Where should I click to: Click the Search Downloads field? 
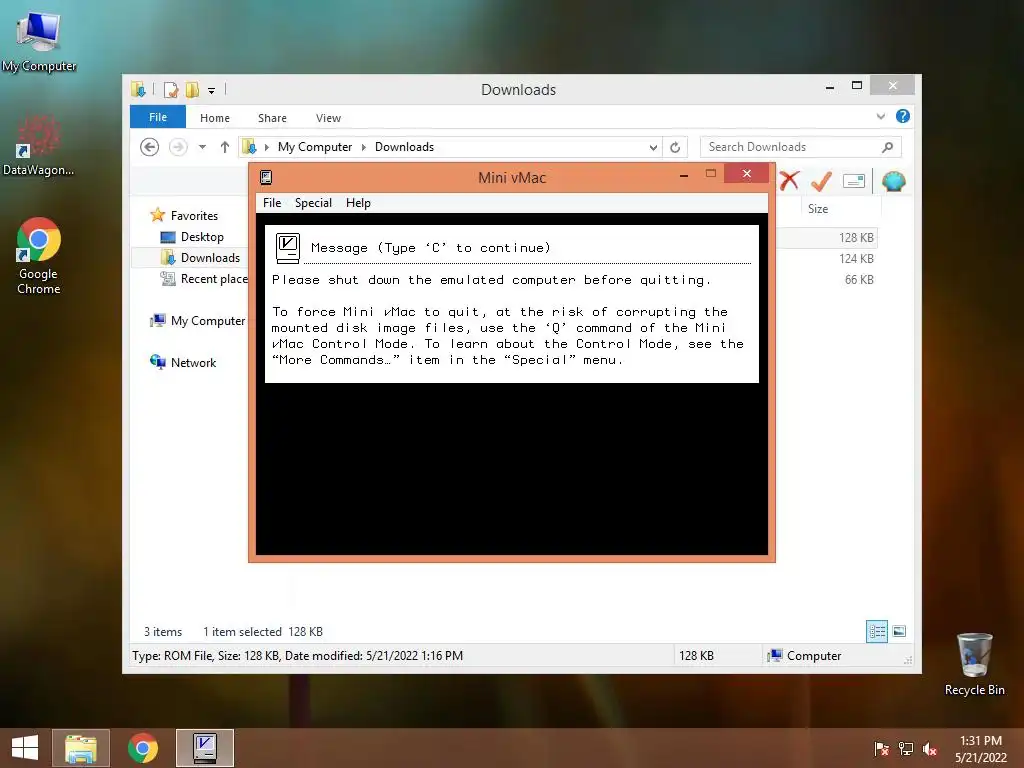pyautogui.click(x=801, y=147)
